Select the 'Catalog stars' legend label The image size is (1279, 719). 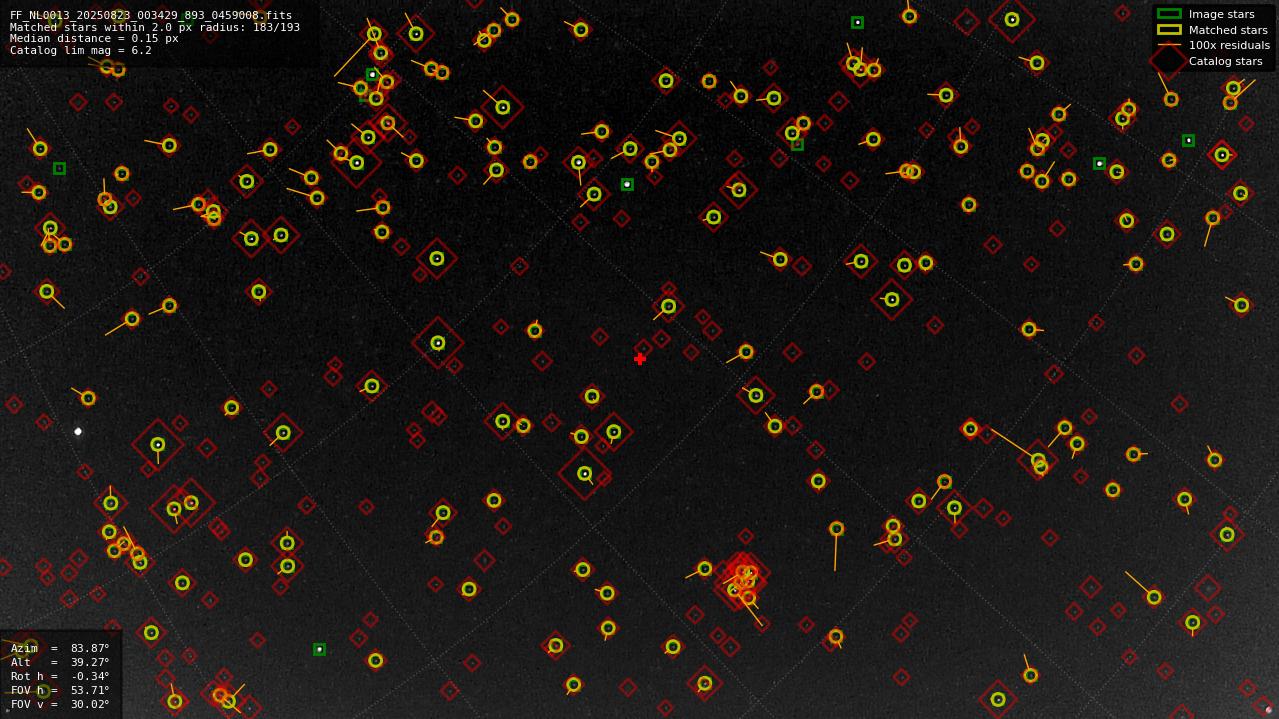click(1225, 61)
